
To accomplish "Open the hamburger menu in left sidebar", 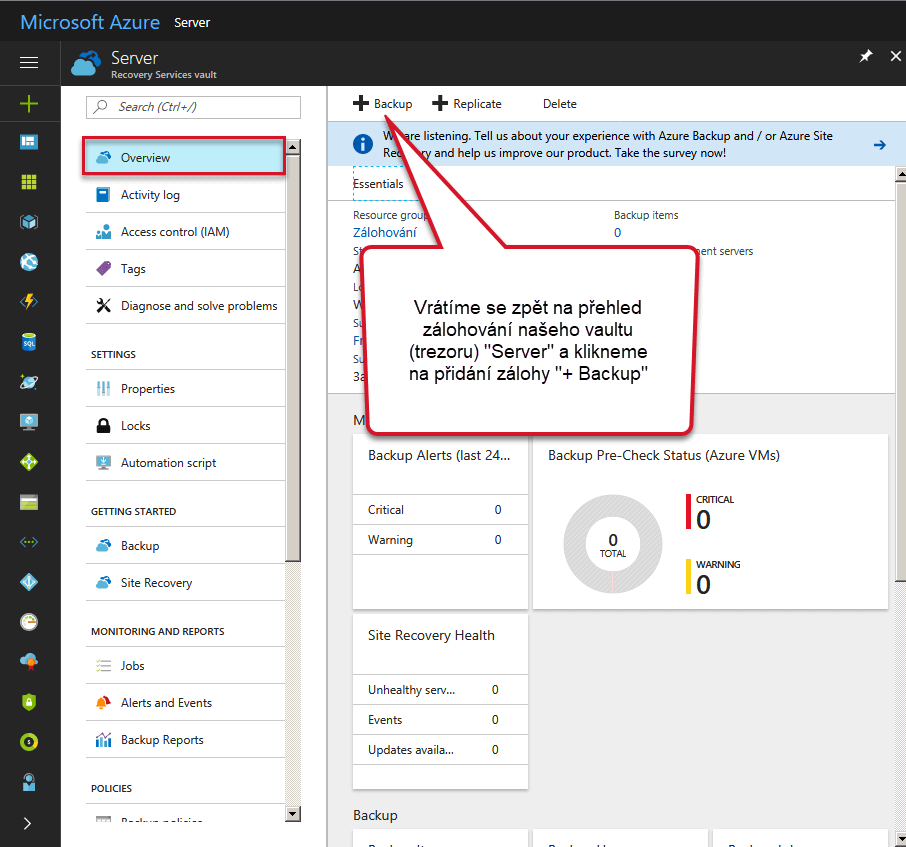I will pos(29,62).
